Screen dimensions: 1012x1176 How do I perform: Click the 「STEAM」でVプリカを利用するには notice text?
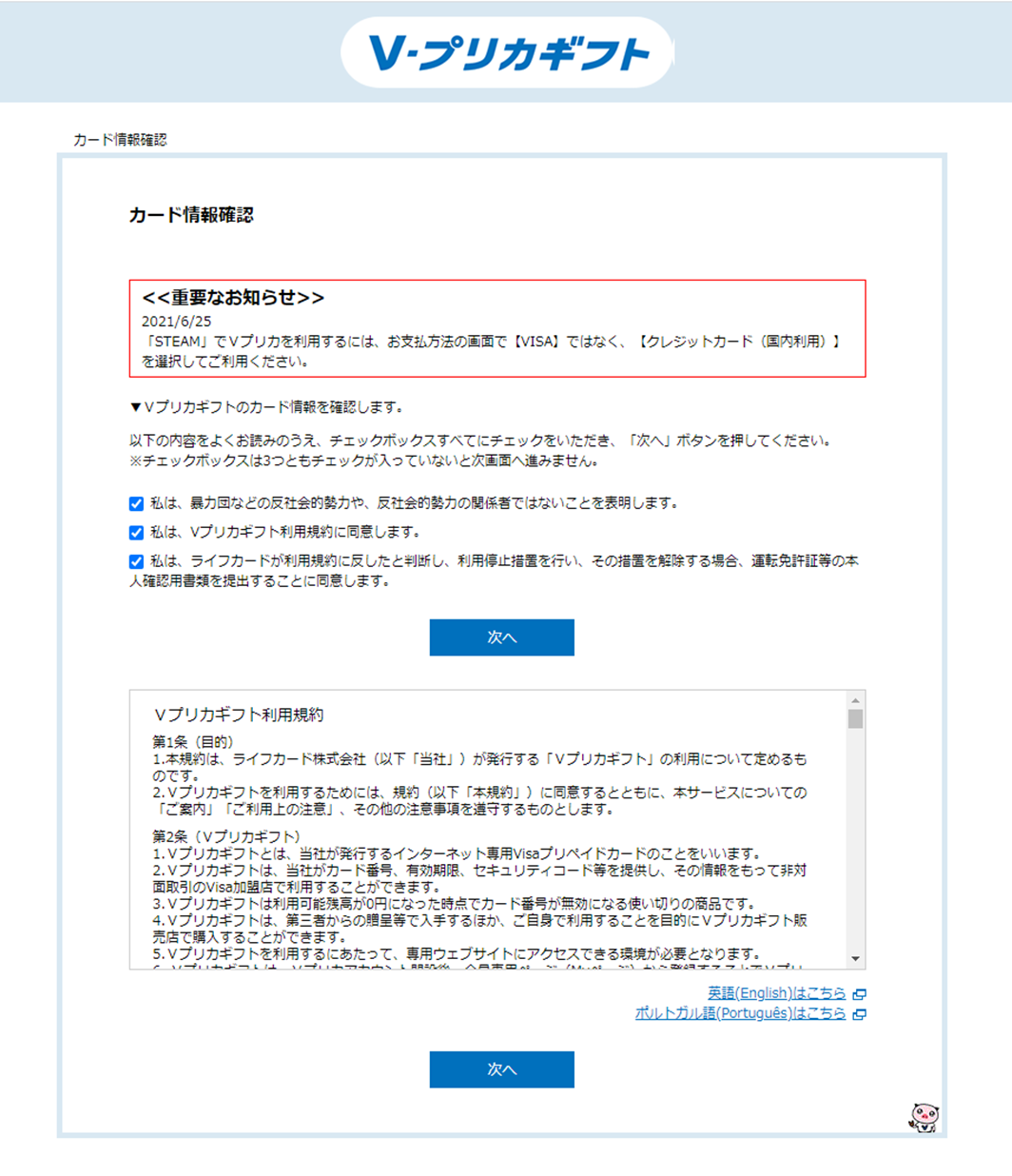(x=492, y=351)
